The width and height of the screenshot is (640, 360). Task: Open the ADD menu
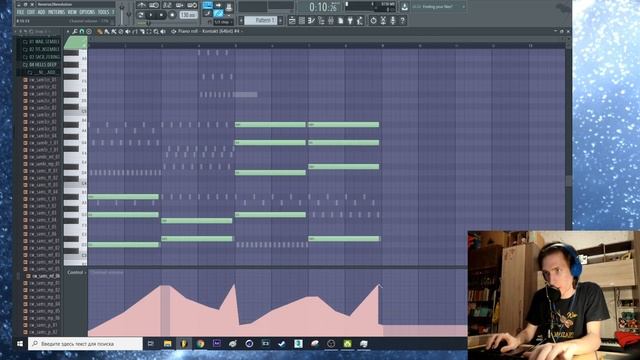(x=41, y=12)
